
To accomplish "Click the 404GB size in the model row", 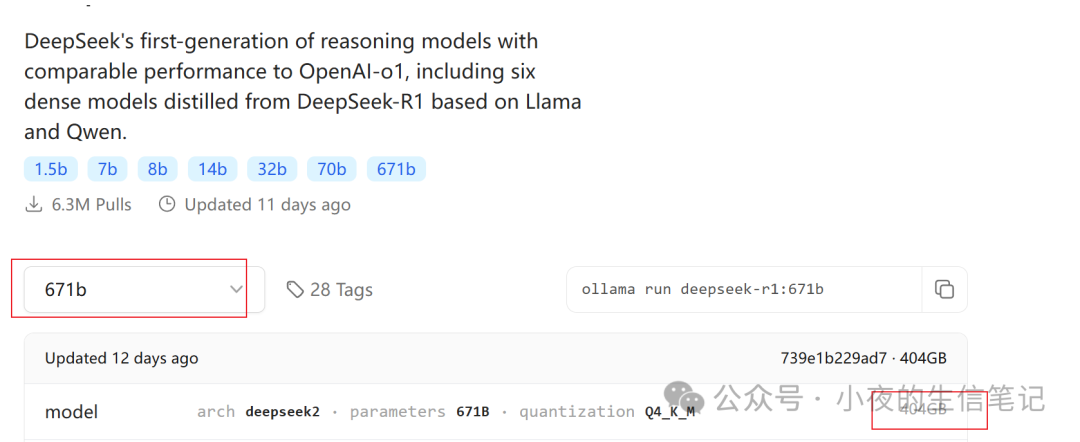I will click(922, 410).
